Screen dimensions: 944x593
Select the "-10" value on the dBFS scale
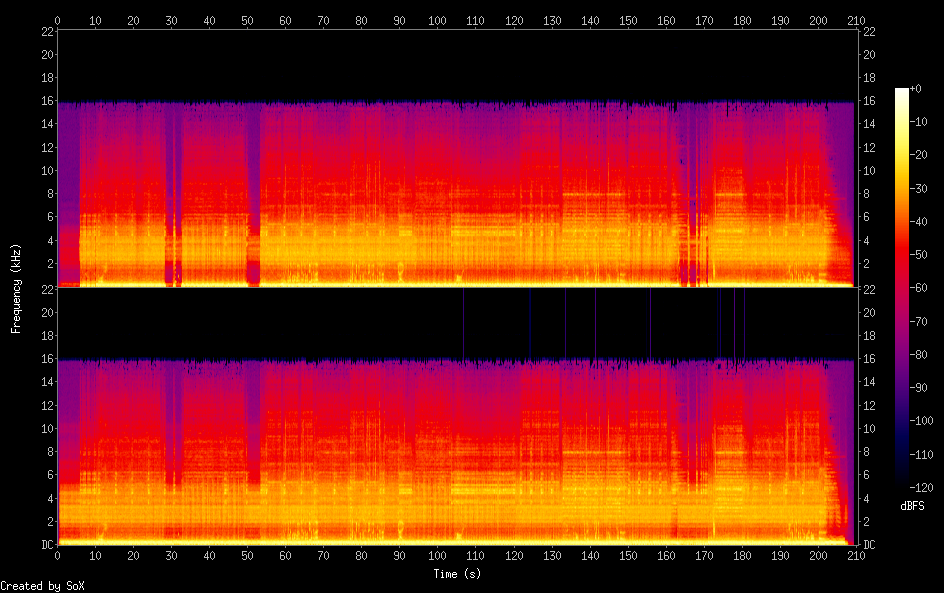coord(918,122)
